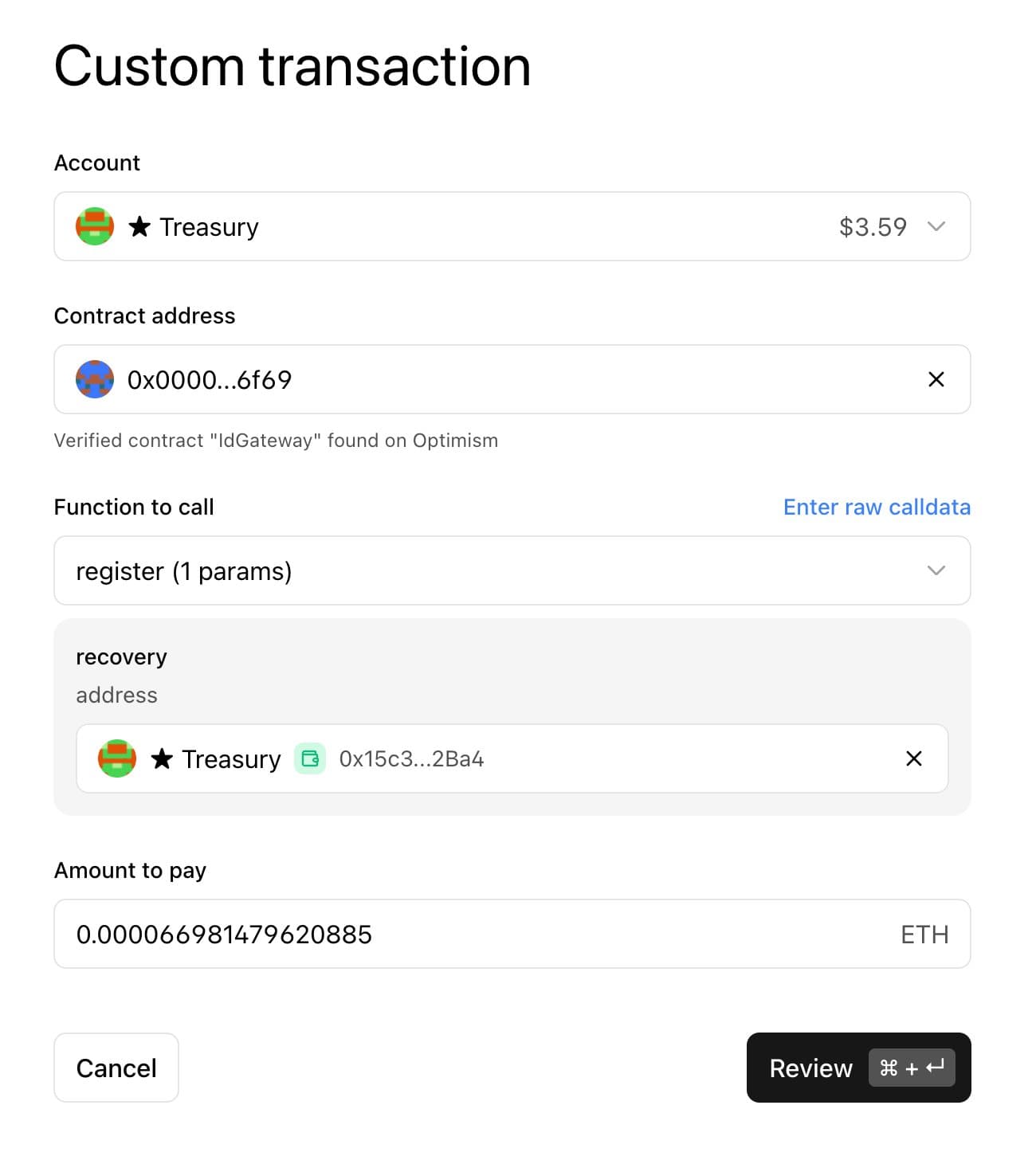Remove the recovery address with X icon
Screen dimensions: 1036x1160
pyautogui.click(x=913, y=758)
